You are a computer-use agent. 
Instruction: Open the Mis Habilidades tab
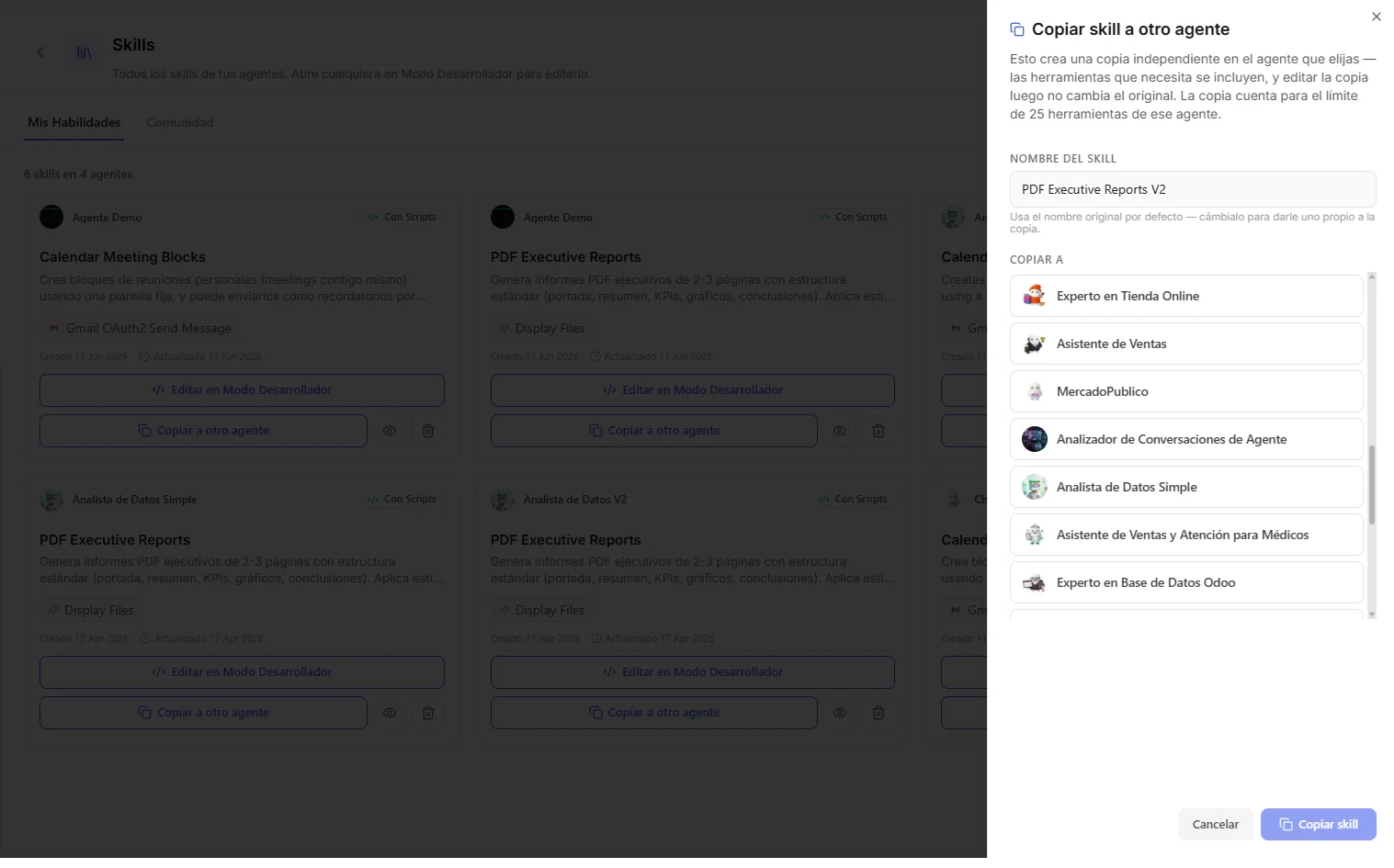coord(74,122)
